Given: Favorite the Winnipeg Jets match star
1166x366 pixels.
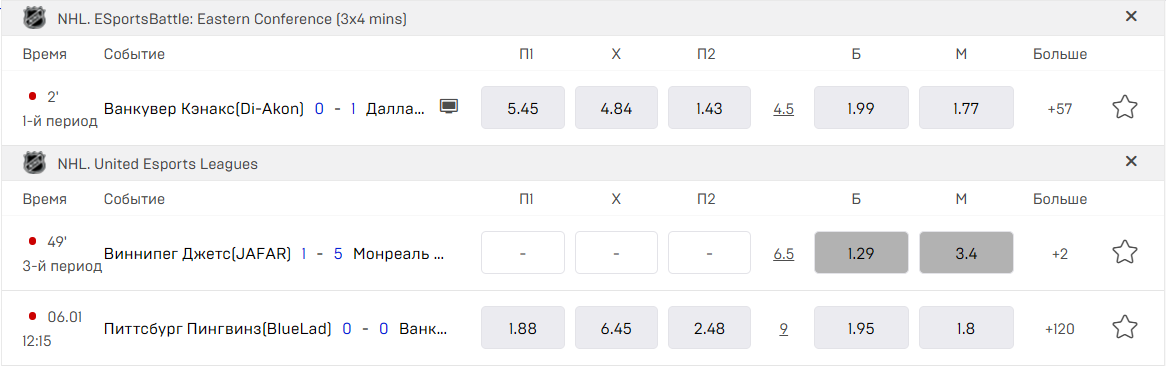Looking at the screenshot, I should (1124, 253).
